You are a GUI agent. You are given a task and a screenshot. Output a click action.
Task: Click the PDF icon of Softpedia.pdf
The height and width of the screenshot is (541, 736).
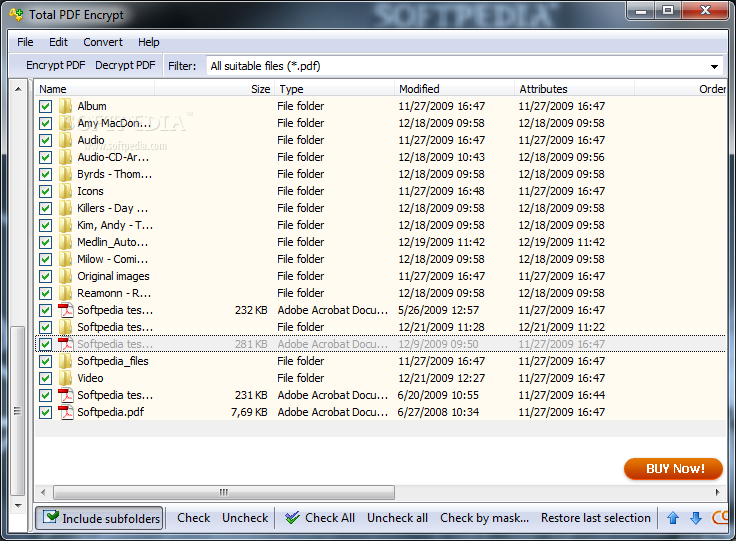point(66,412)
